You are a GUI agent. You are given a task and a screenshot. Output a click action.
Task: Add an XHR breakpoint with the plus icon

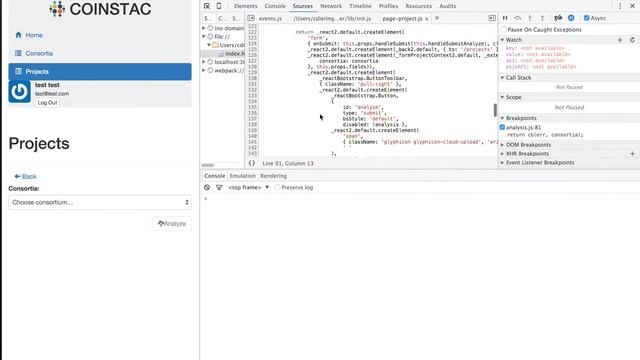[632, 154]
